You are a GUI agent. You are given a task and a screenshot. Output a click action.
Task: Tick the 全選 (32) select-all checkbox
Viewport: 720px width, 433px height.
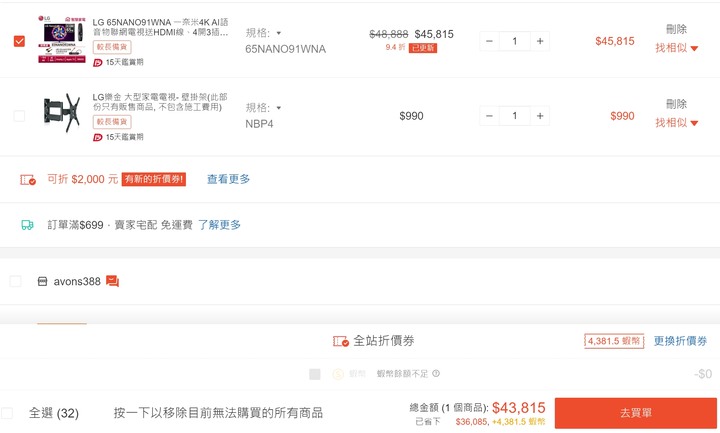tap(7, 412)
